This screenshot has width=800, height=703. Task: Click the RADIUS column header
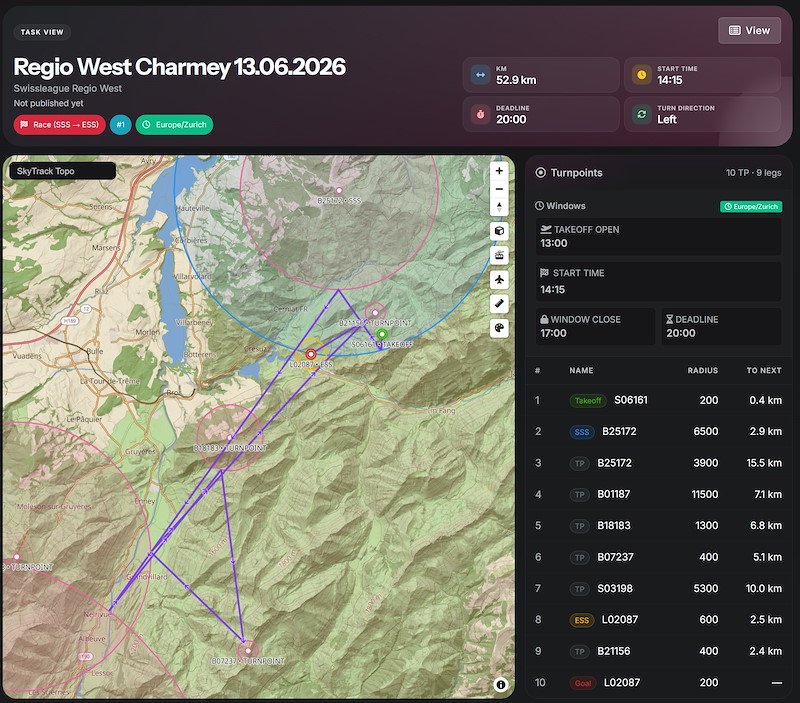703,370
